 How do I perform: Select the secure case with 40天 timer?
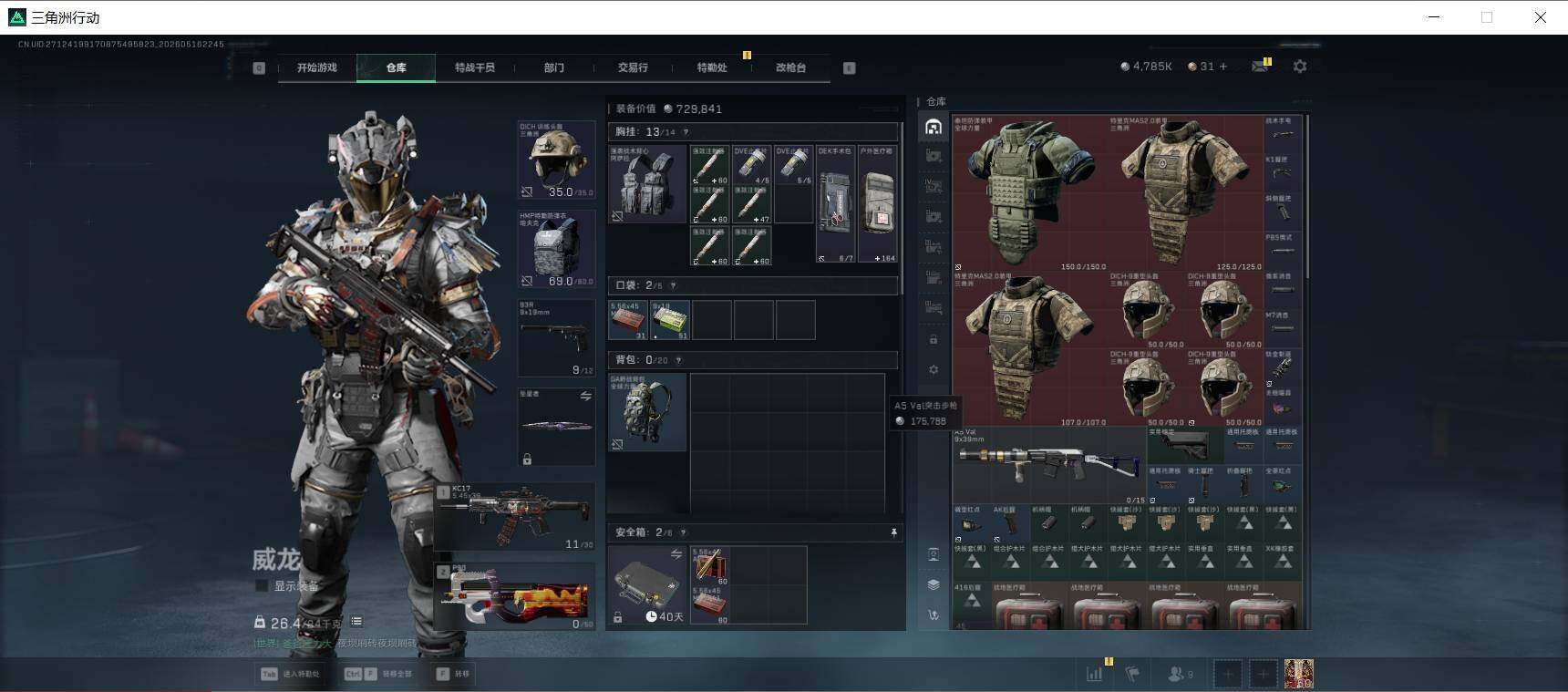tap(647, 585)
